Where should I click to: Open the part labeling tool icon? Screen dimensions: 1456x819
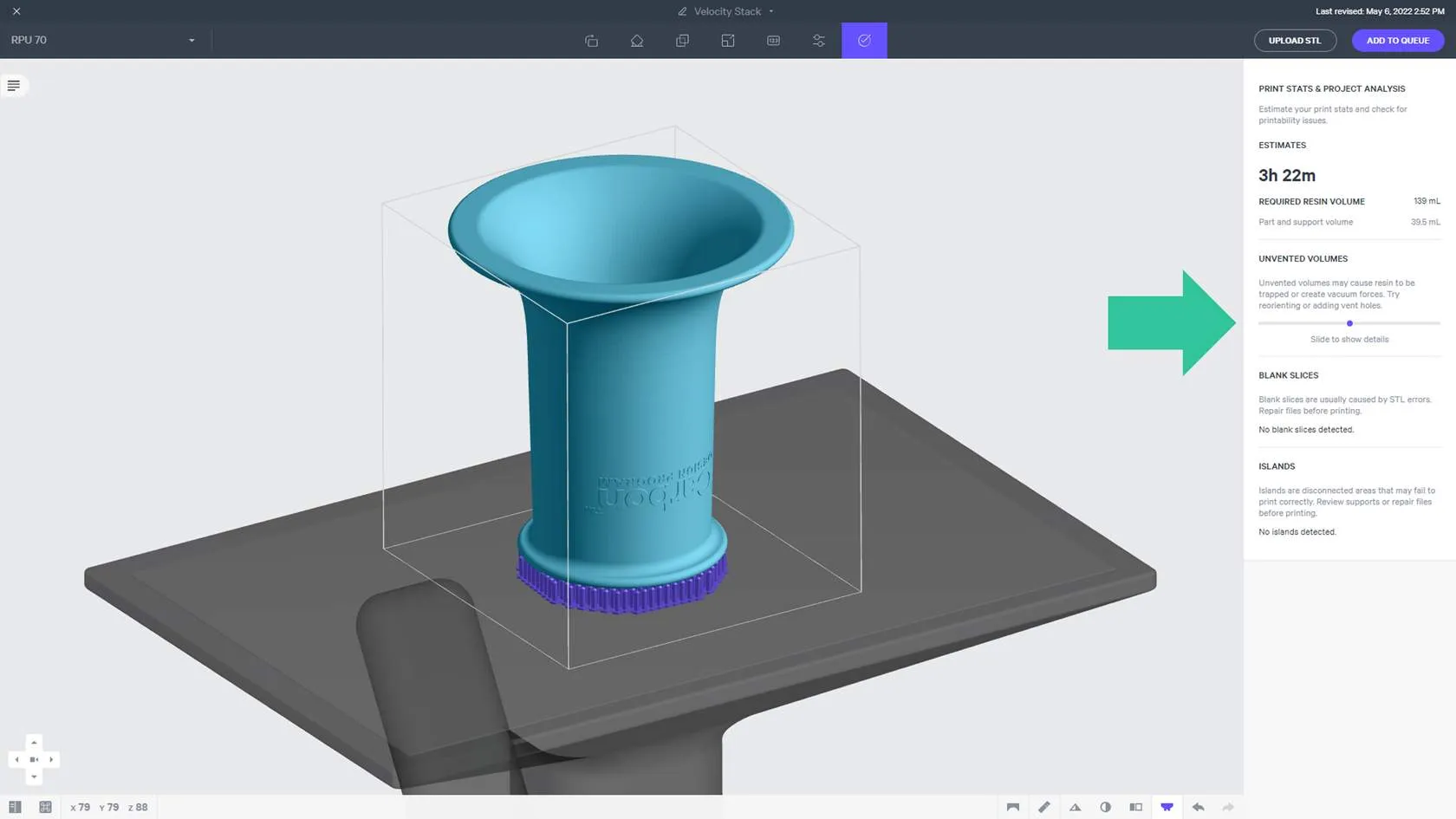coord(773,41)
